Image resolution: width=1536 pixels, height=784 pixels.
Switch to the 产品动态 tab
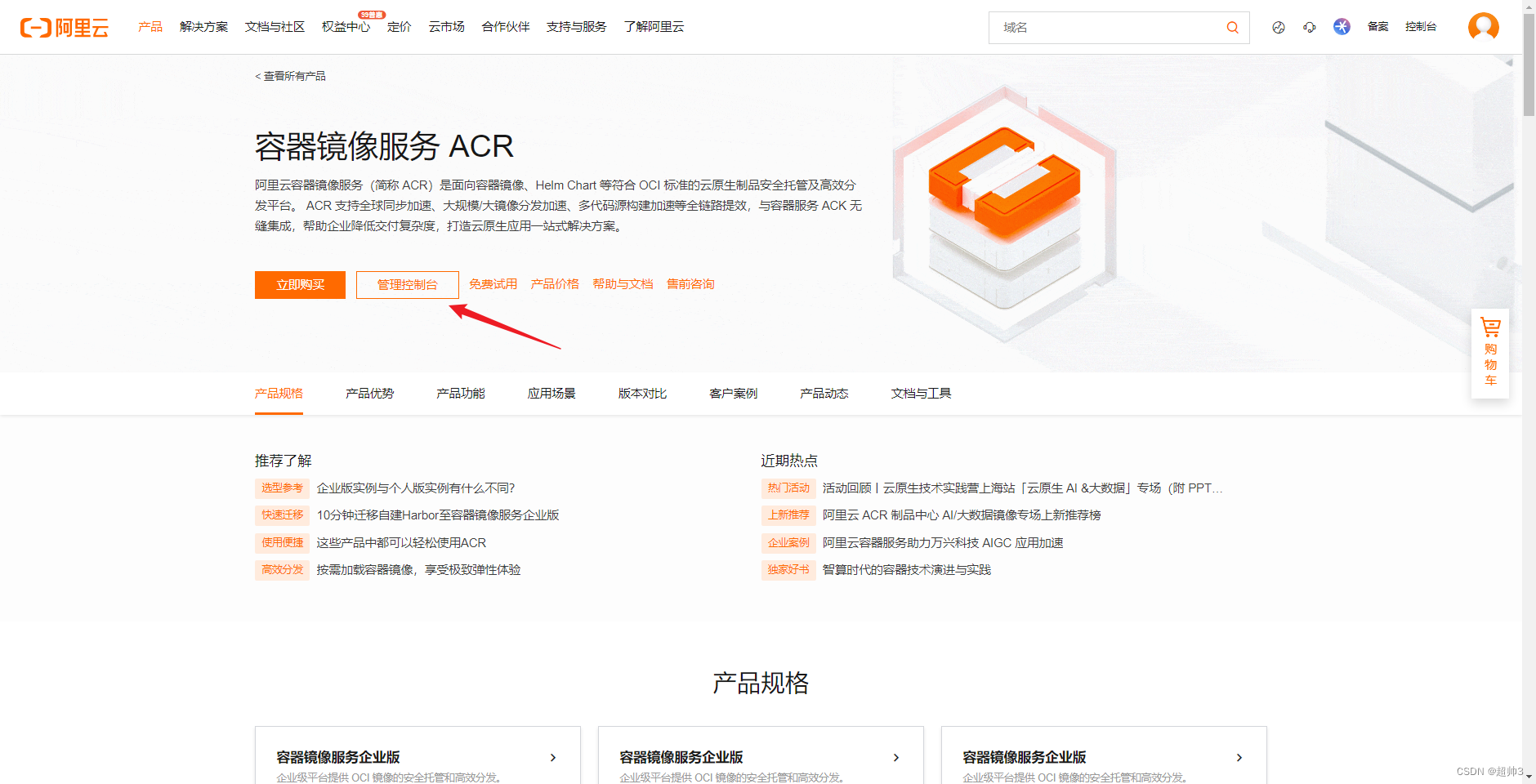click(824, 394)
